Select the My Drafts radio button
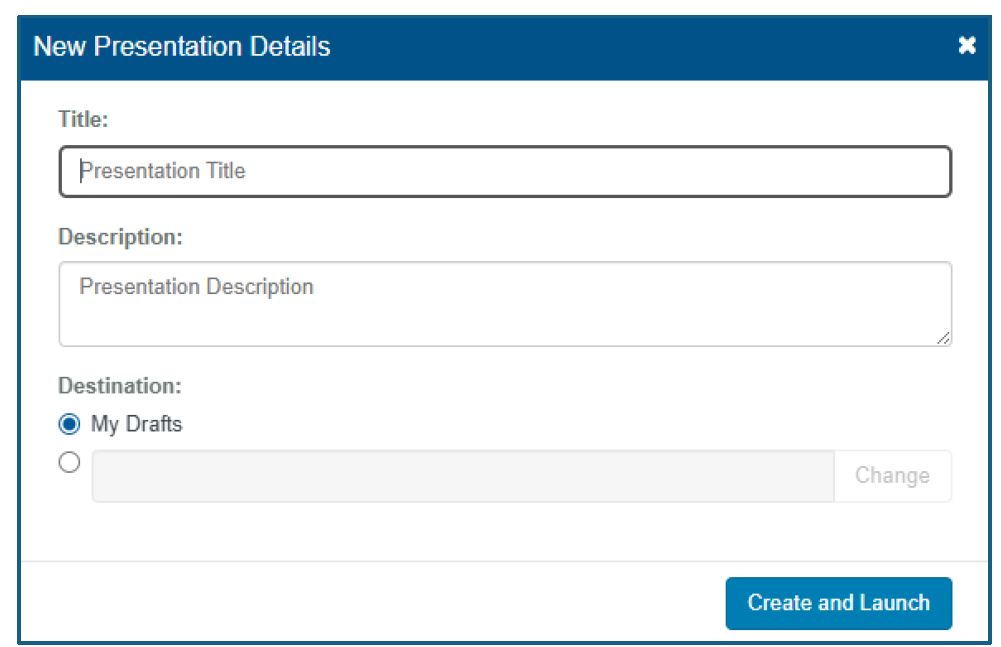Viewport: 1001px width, 647px height. tap(69, 424)
